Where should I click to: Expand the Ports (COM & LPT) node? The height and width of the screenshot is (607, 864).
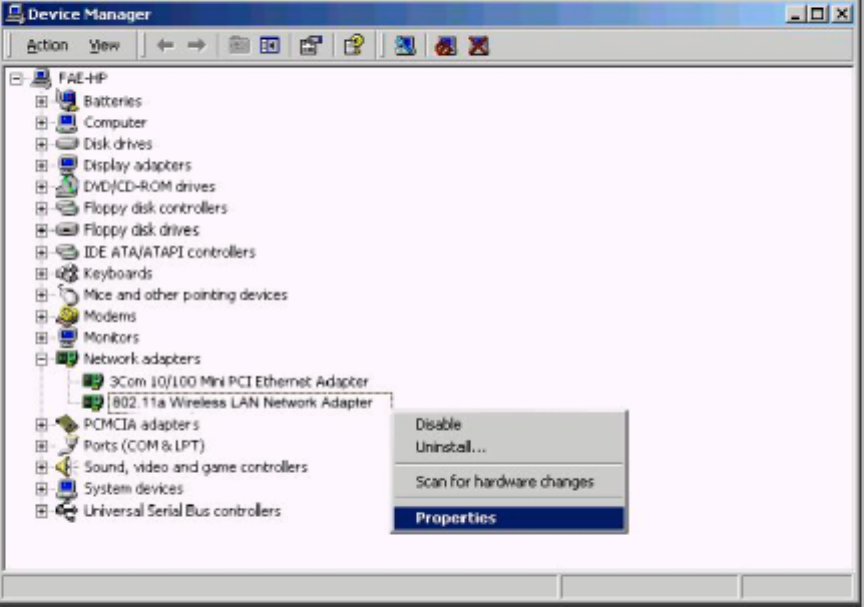click(41, 446)
